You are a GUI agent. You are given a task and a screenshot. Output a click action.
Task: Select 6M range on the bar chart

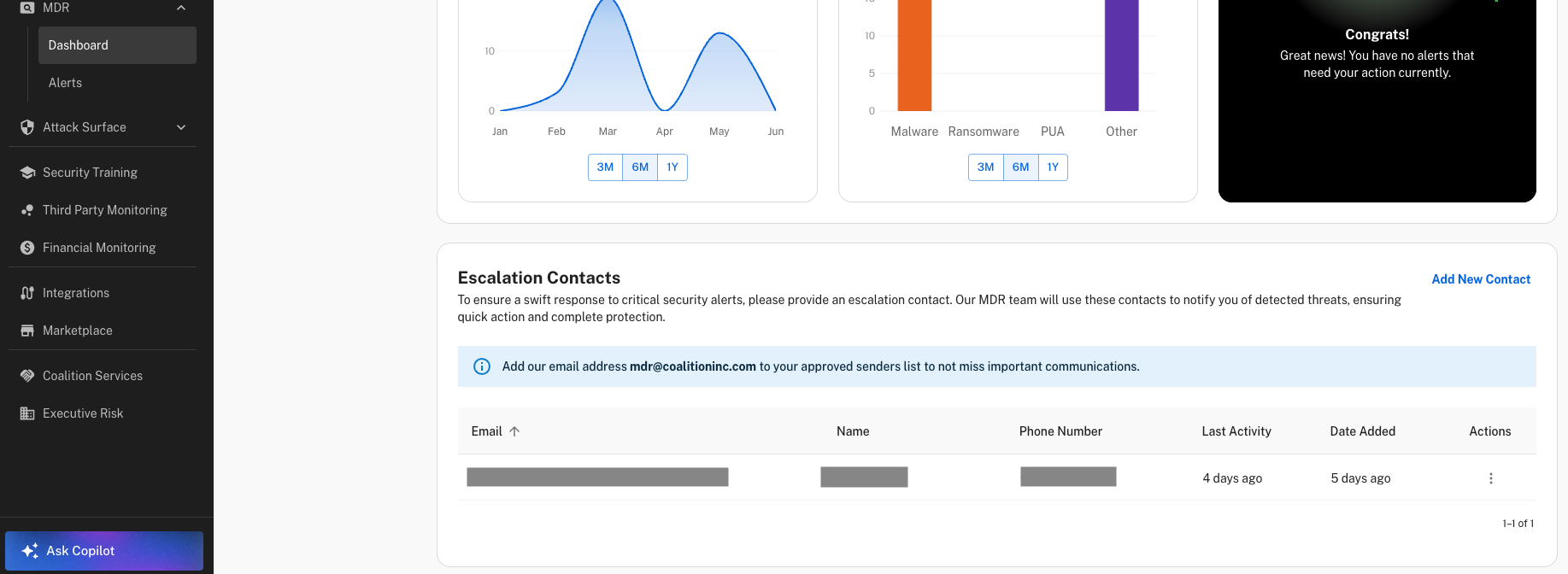(1020, 167)
